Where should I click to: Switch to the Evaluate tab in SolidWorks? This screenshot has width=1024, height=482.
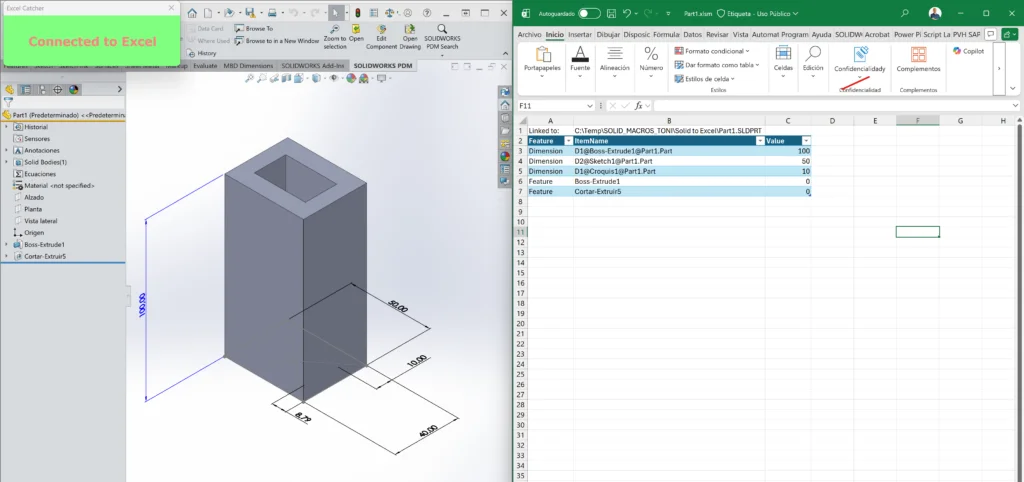pos(205,66)
